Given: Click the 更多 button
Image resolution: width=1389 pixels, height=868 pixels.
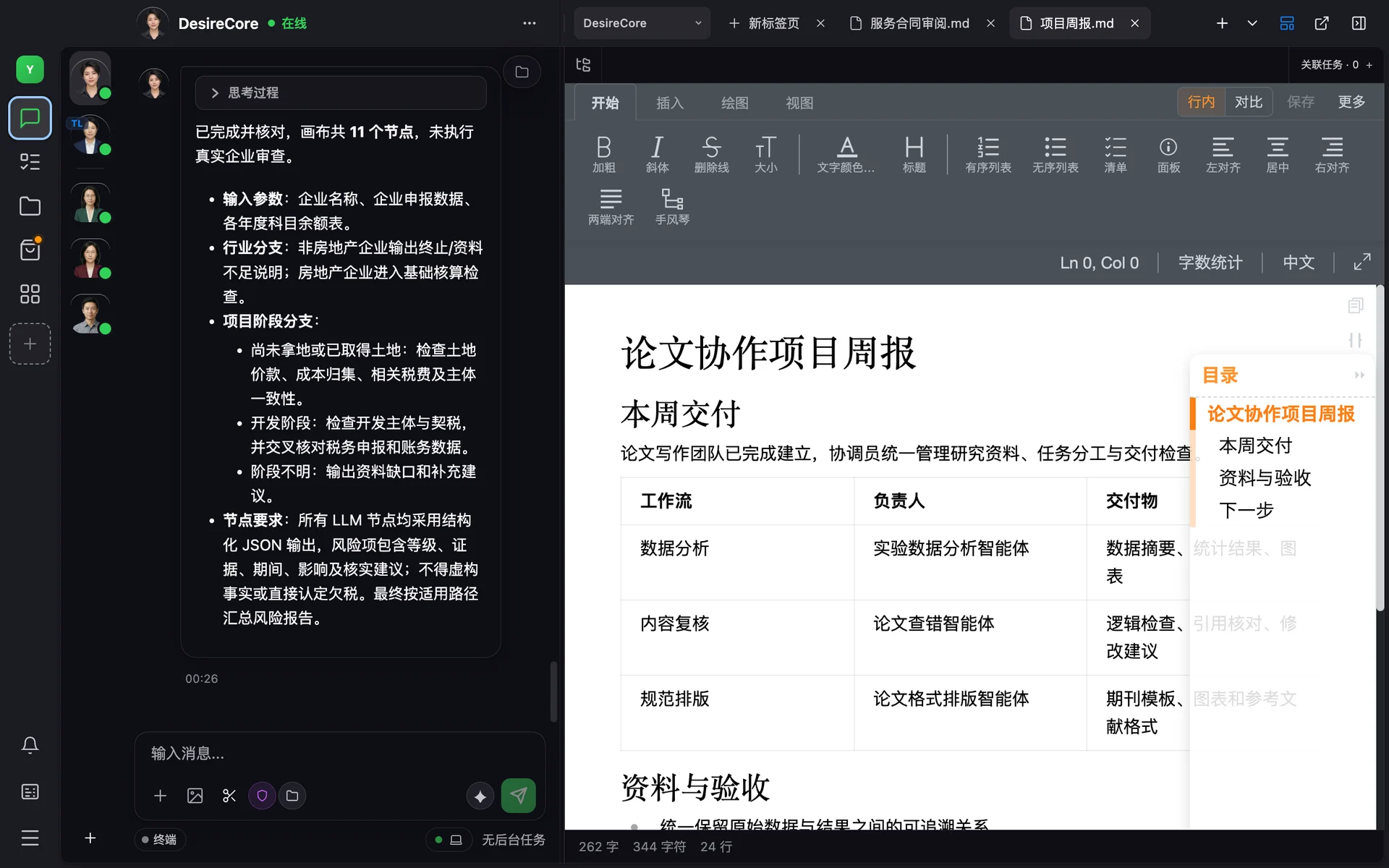Looking at the screenshot, I should click(1351, 102).
